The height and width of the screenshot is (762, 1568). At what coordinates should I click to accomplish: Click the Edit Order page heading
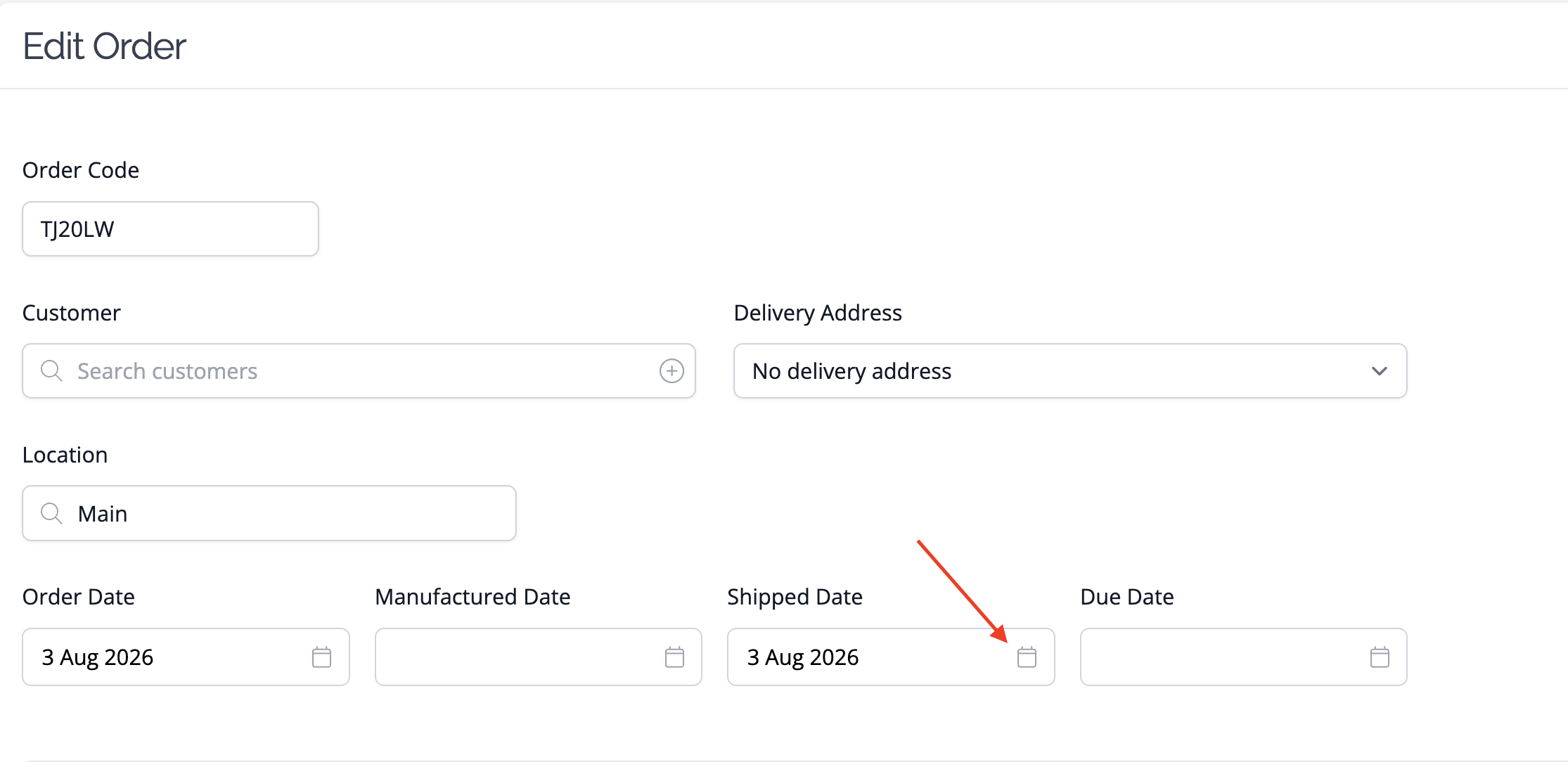(104, 46)
